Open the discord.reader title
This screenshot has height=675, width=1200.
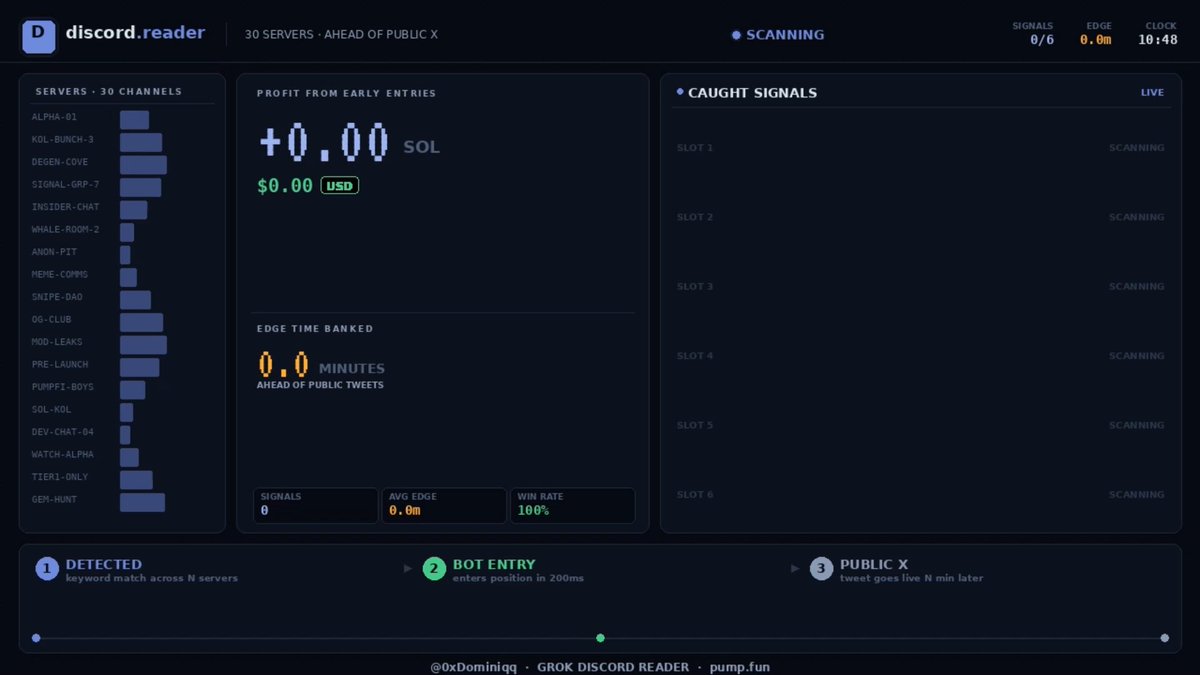[135, 33]
